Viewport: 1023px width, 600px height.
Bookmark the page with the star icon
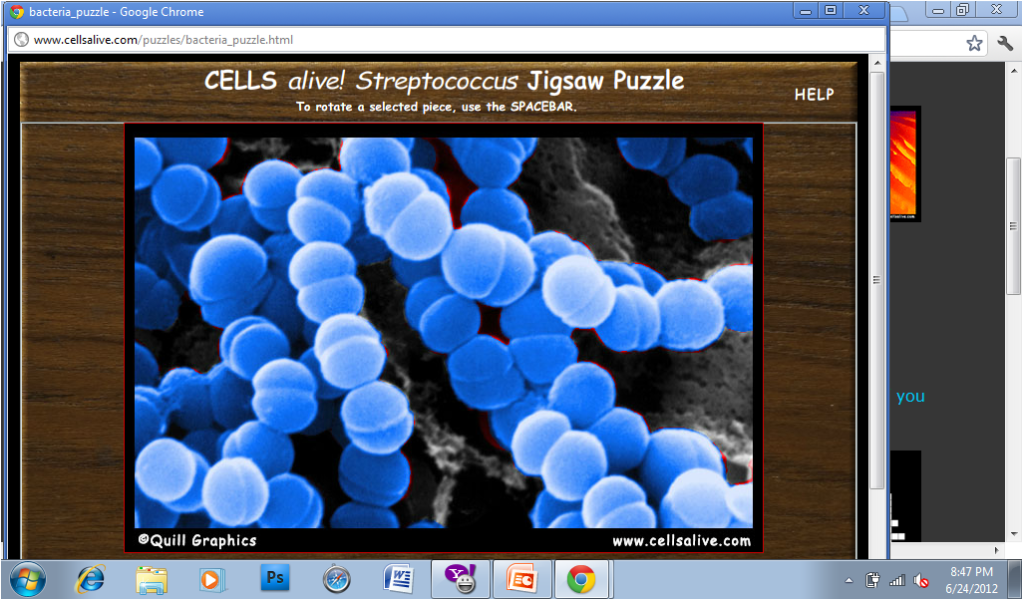point(974,43)
